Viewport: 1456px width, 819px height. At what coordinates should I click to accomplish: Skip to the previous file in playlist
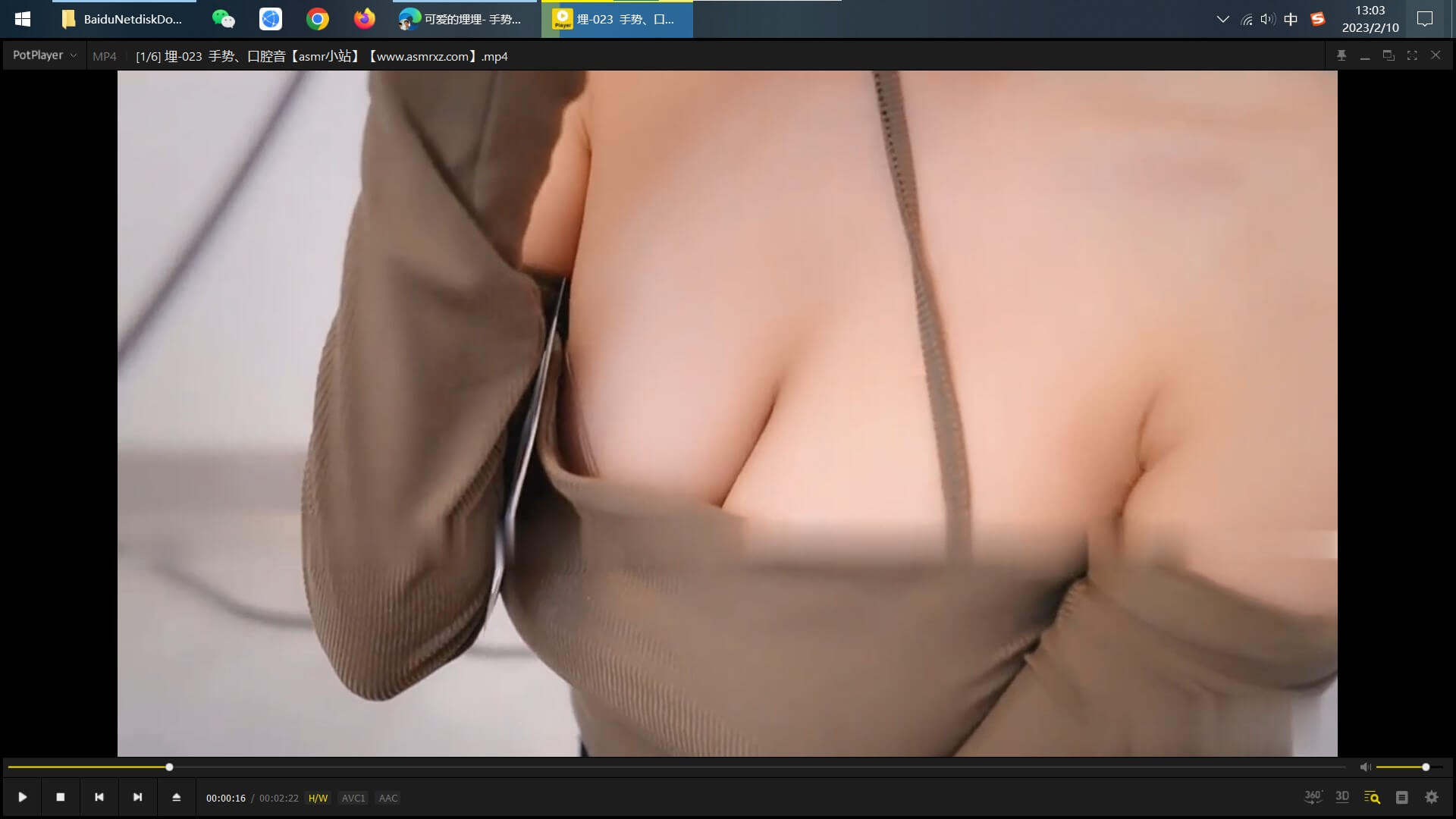99,797
